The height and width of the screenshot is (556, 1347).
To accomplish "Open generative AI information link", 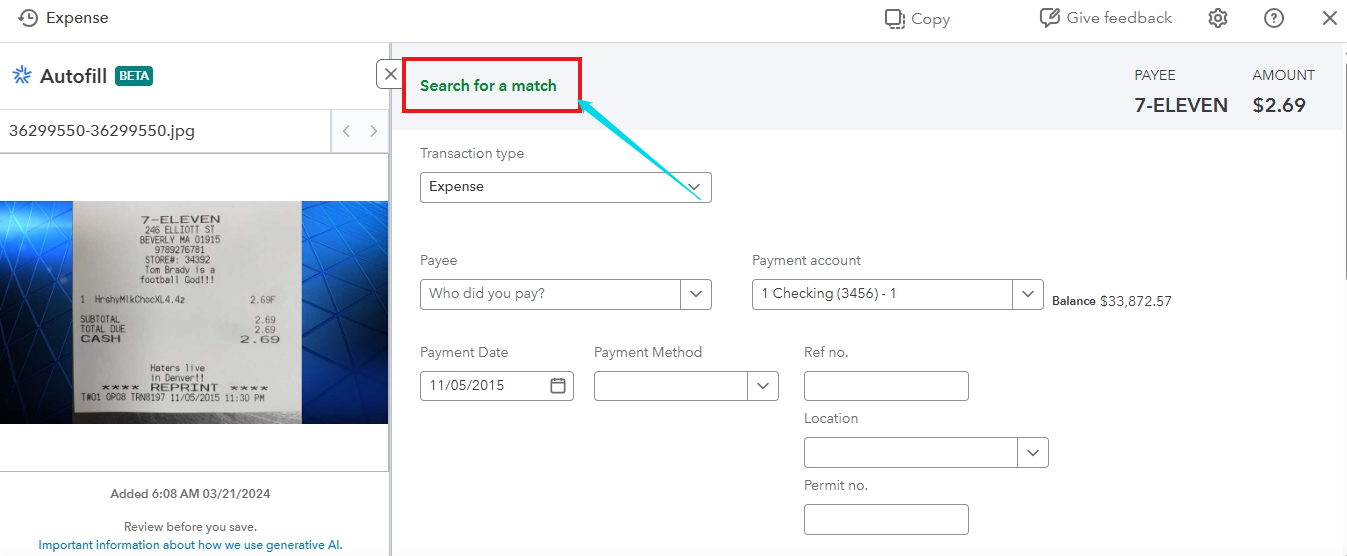I will (190, 545).
